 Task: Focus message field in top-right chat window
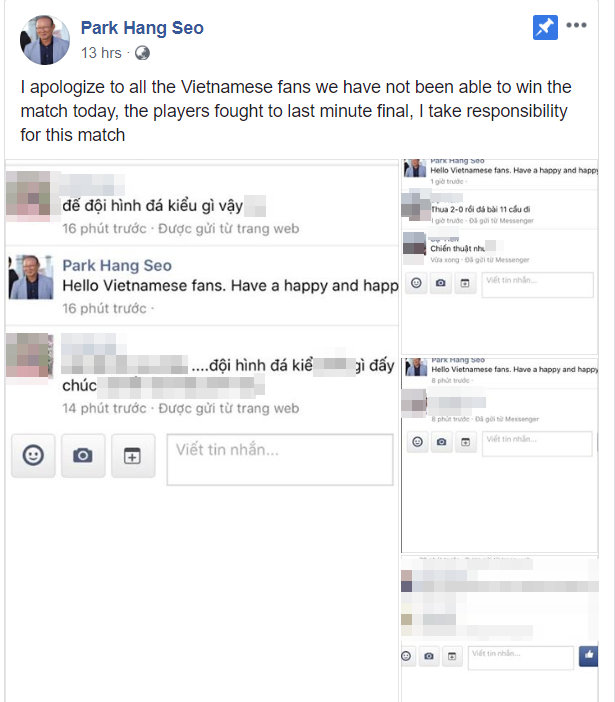pyautogui.click(x=538, y=285)
